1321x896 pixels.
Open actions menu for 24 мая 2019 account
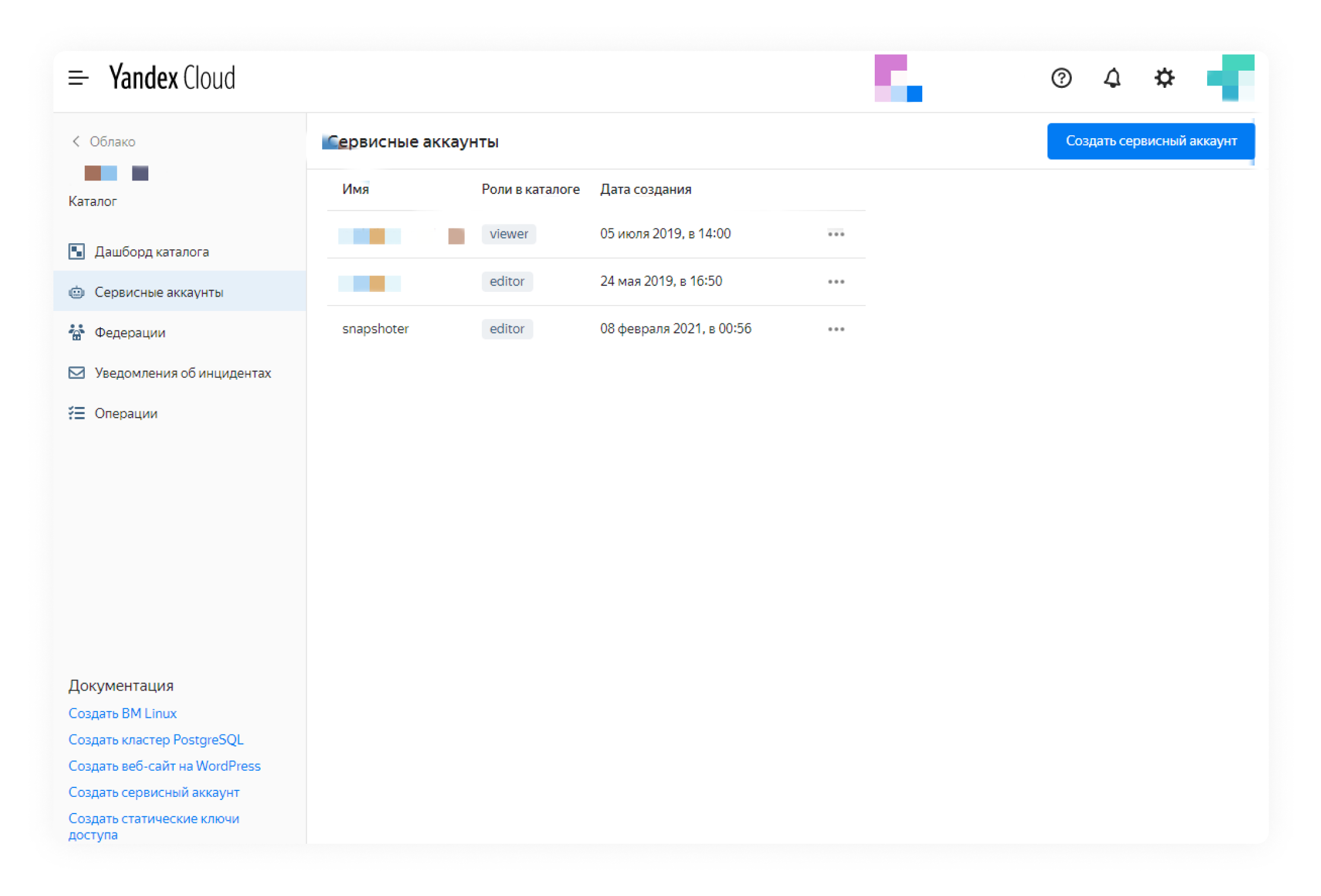[836, 282]
